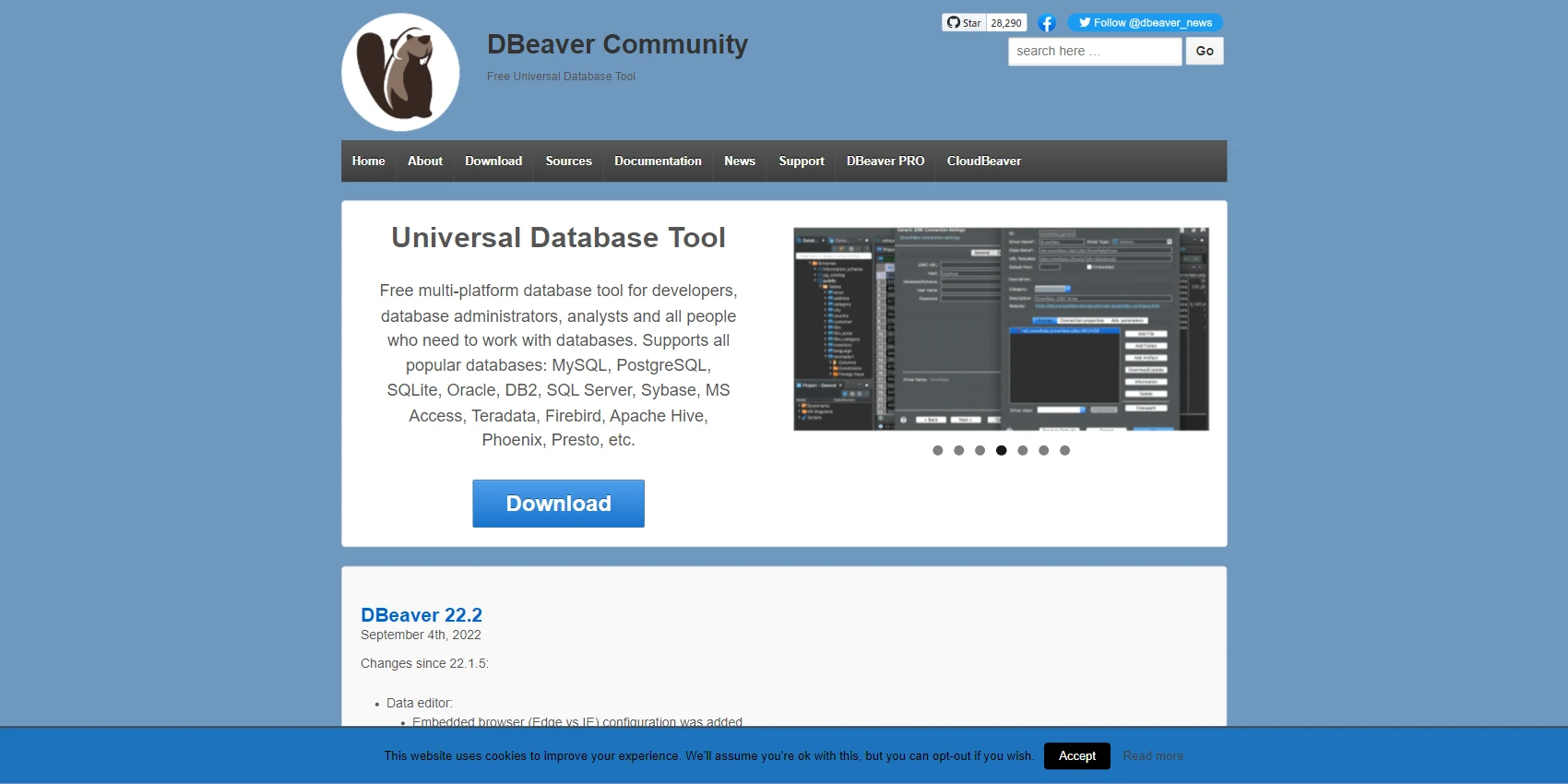Image resolution: width=1568 pixels, height=784 pixels.
Task: Click the 'September 4th, 2022' date text
Action: [x=421, y=636]
